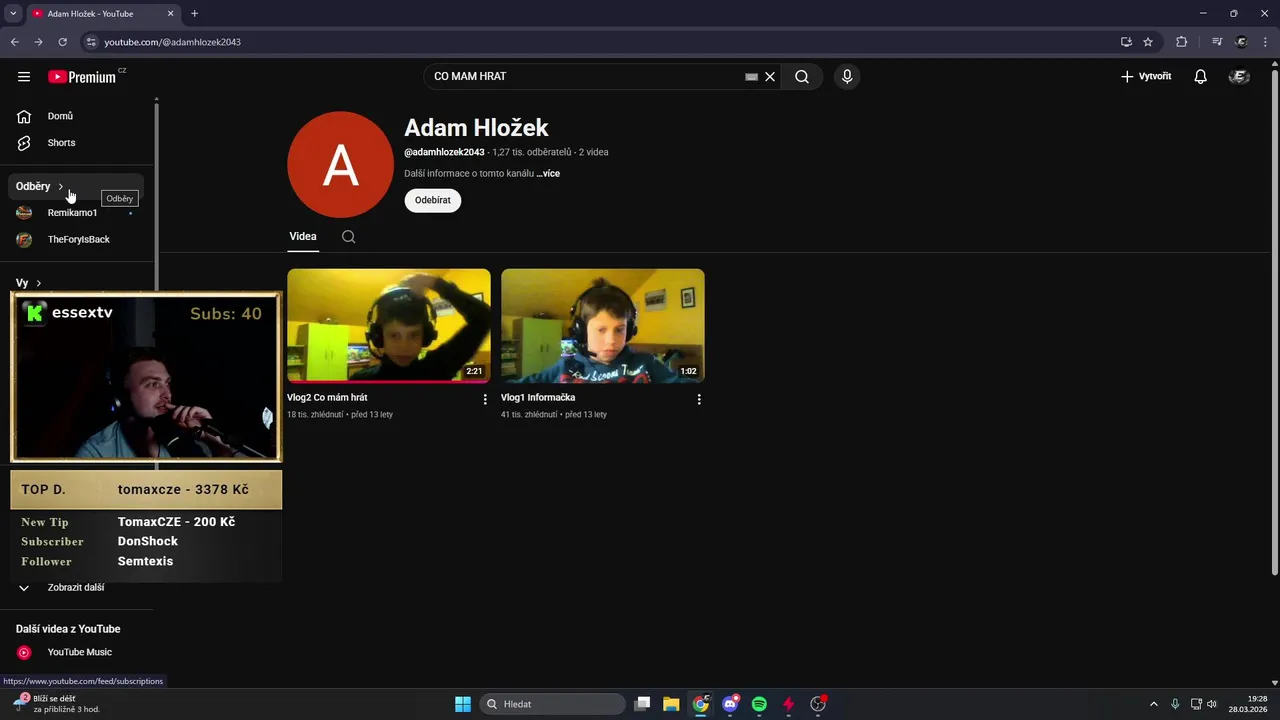1280x720 pixels.
Task: Click the Vlog2 Co mám hrát title
Action: click(327, 398)
